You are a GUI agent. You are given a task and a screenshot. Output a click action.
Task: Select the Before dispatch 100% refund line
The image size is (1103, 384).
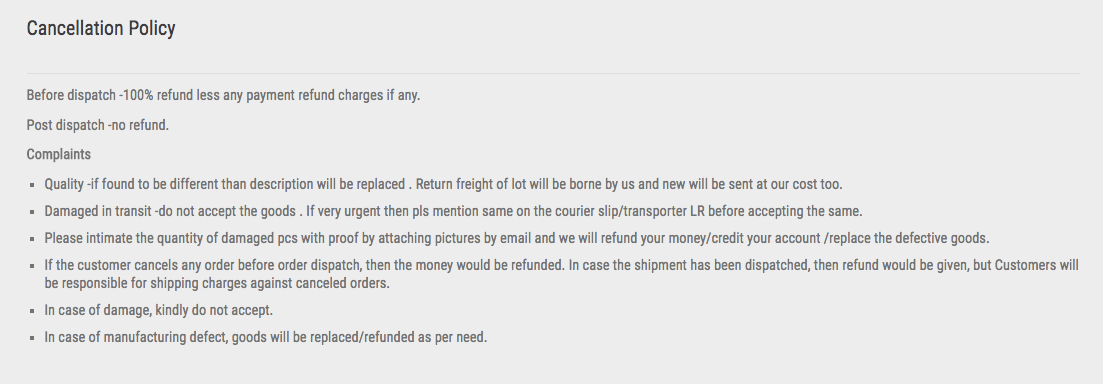[x=223, y=95]
